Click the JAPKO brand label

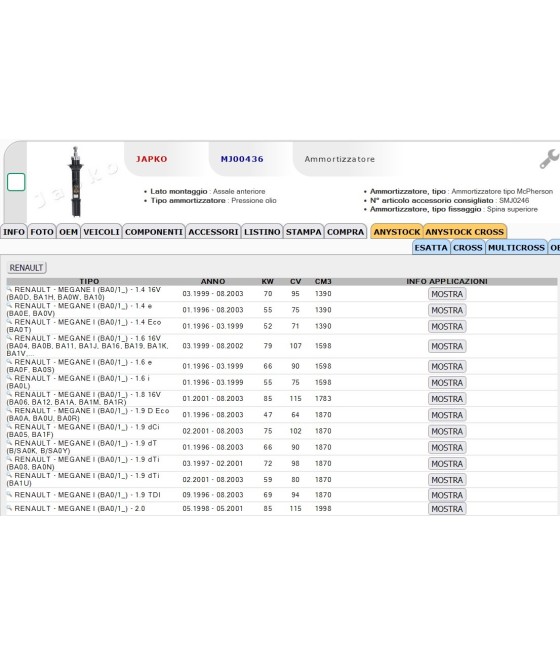pyautogui.click(x=151, y=159)
